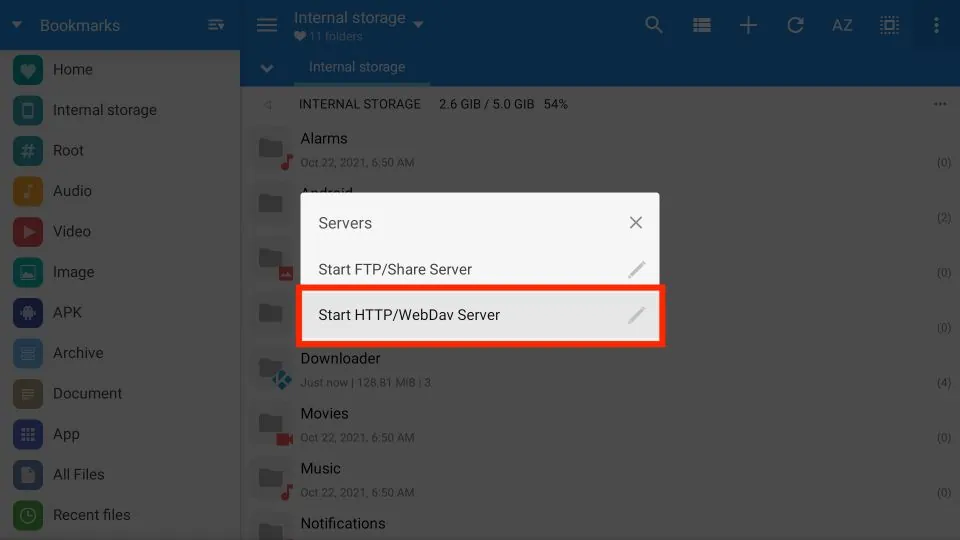960x540 pixels.
Task: Open Home bookmark icon
Action: click(x=28, y=70)
